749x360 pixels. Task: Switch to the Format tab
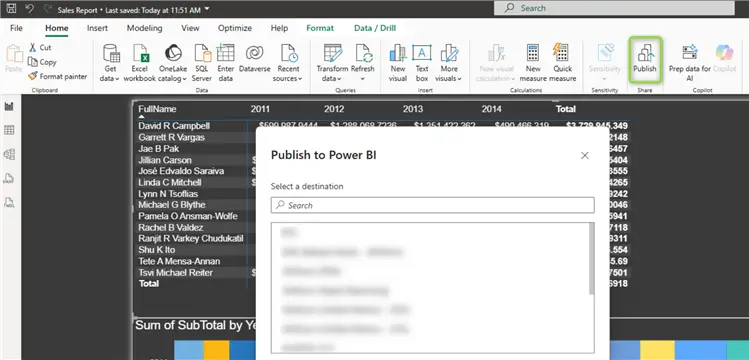(x=320, y=28)
